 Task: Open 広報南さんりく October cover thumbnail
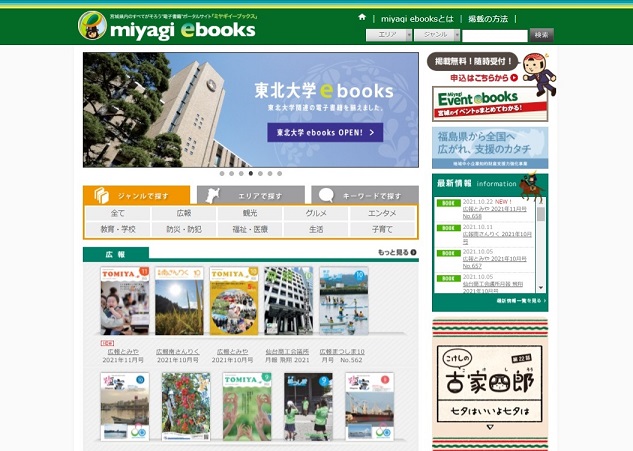179,301
